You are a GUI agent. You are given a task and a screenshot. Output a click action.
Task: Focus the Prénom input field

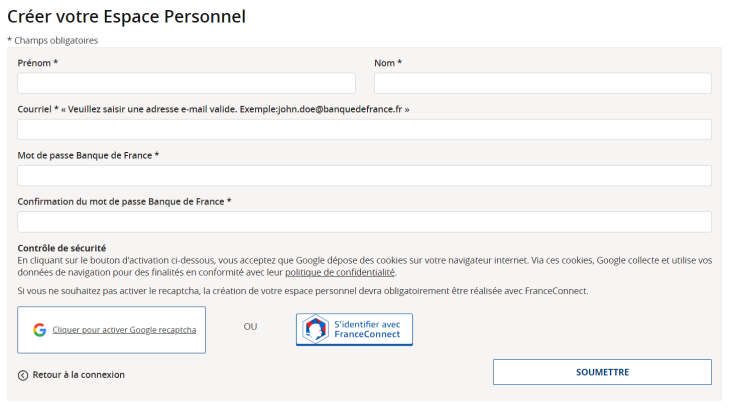tap(186, 83)
